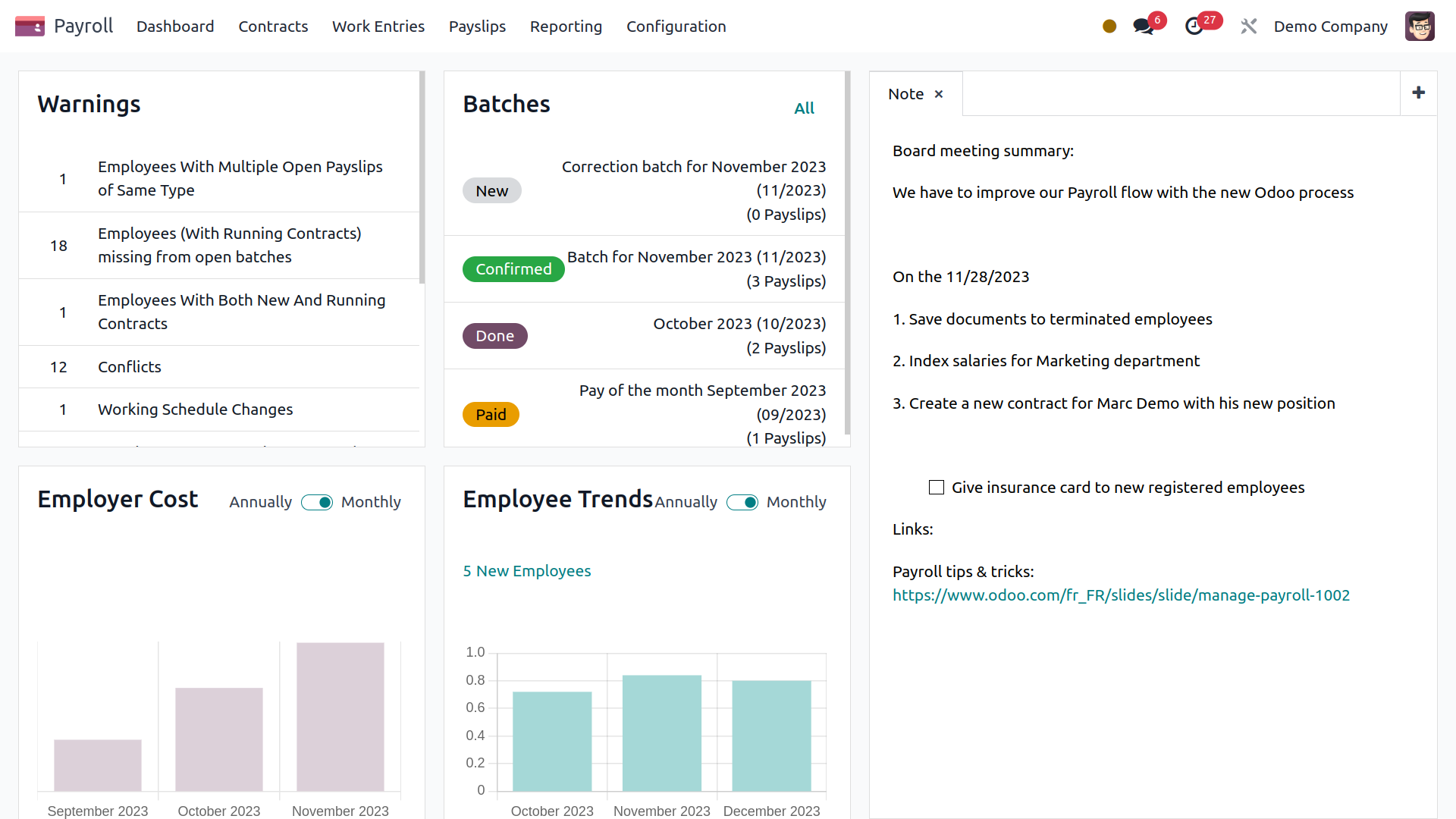This screenshot has width=1456, height=819.
Task: Expand the Demo Company switcher
Action: click(1330, 27)
